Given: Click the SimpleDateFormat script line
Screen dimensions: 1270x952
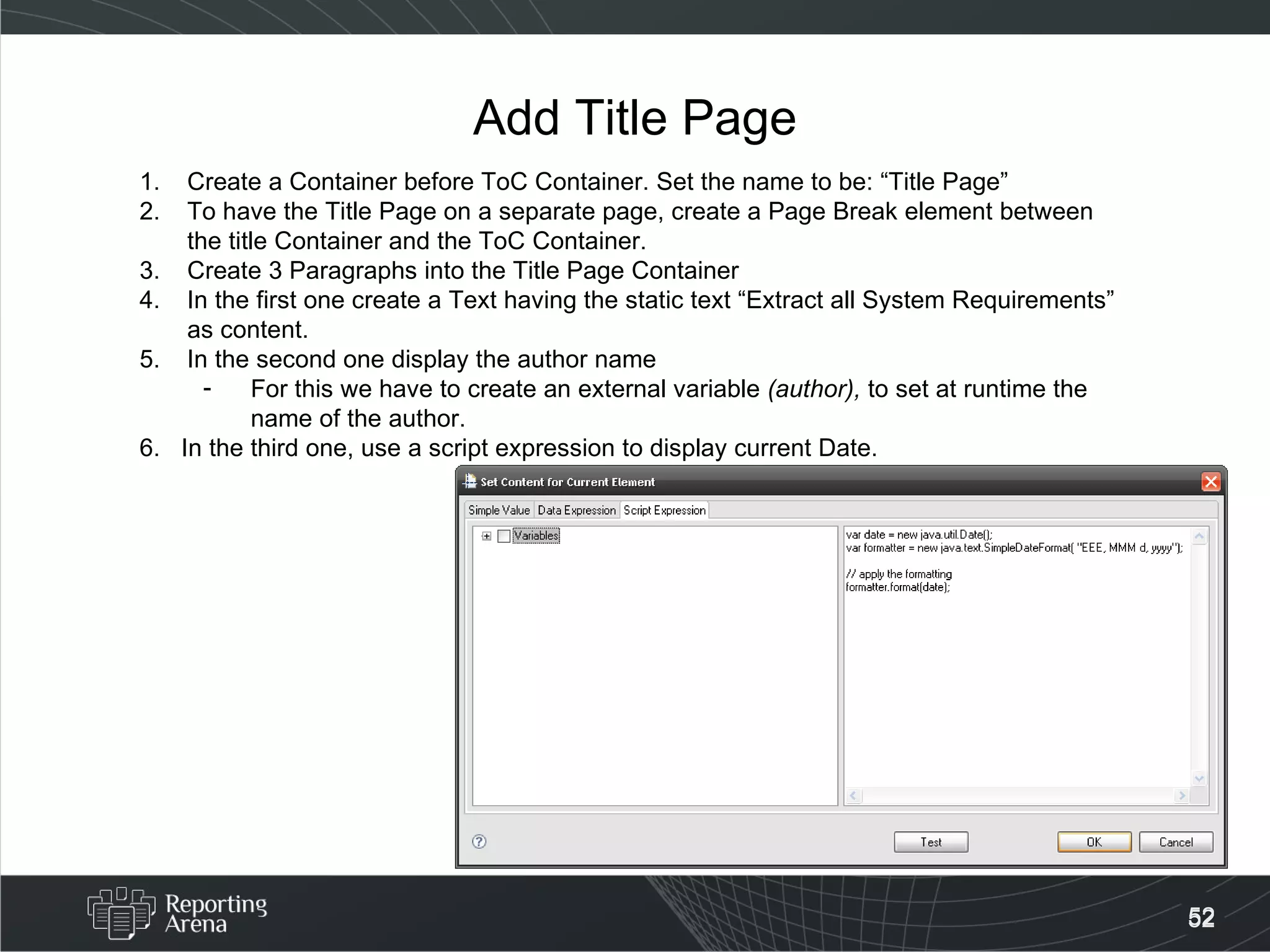Looking at the screenshot, I should [1014, 548].
